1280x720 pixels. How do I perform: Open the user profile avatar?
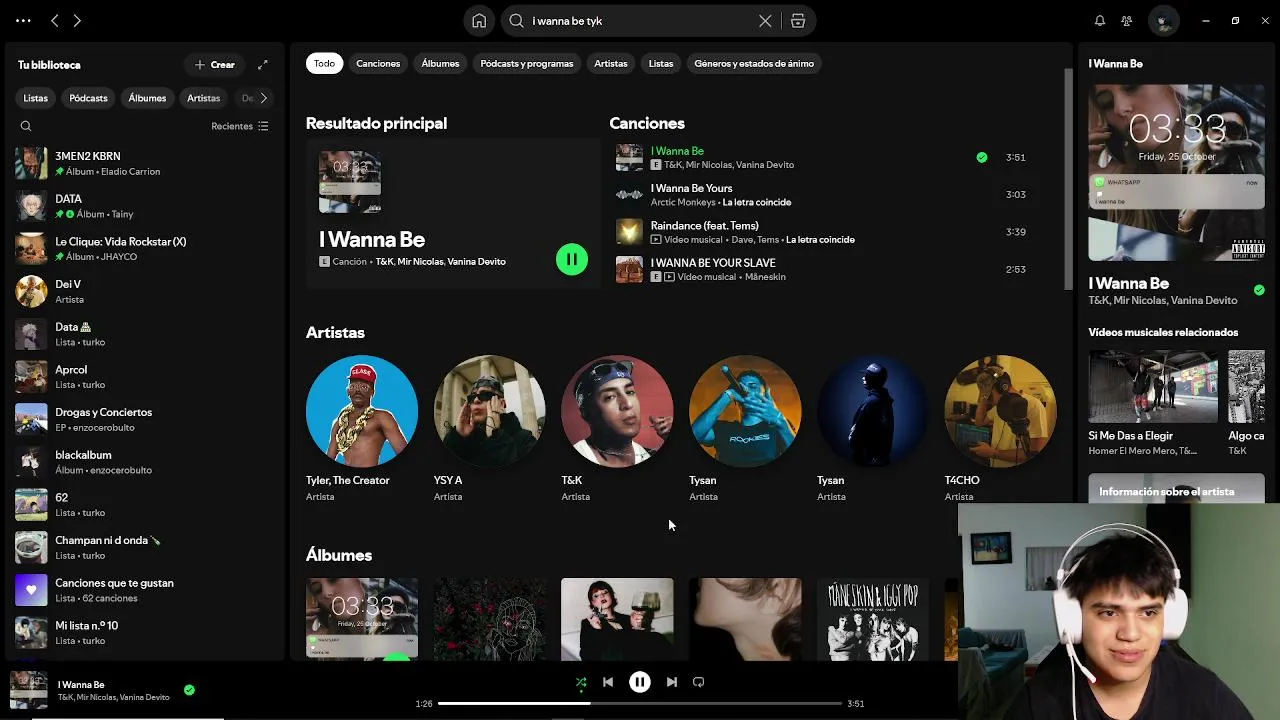click(1163, 21)
